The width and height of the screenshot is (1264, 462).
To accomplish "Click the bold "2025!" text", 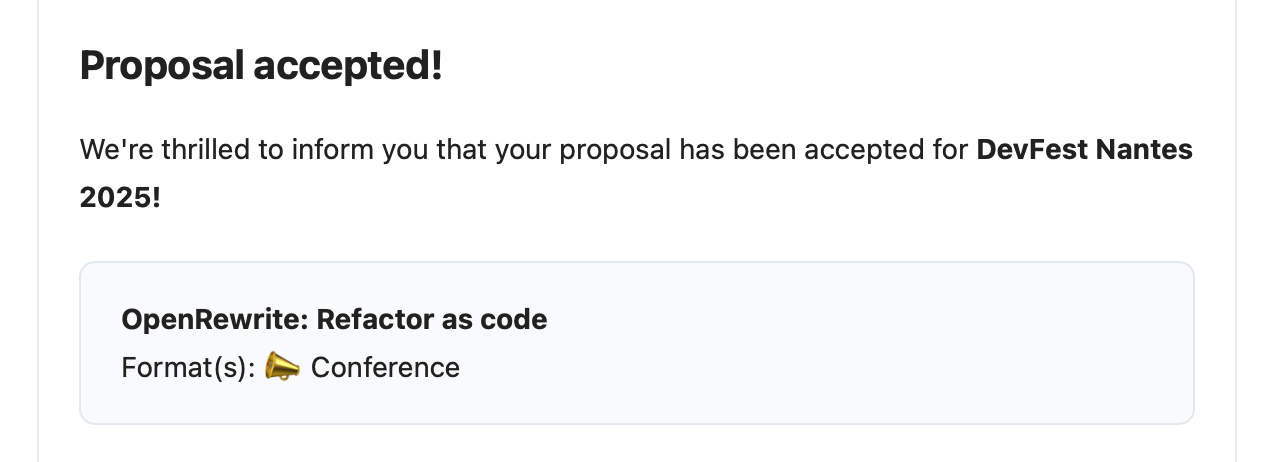I will 120,197.
